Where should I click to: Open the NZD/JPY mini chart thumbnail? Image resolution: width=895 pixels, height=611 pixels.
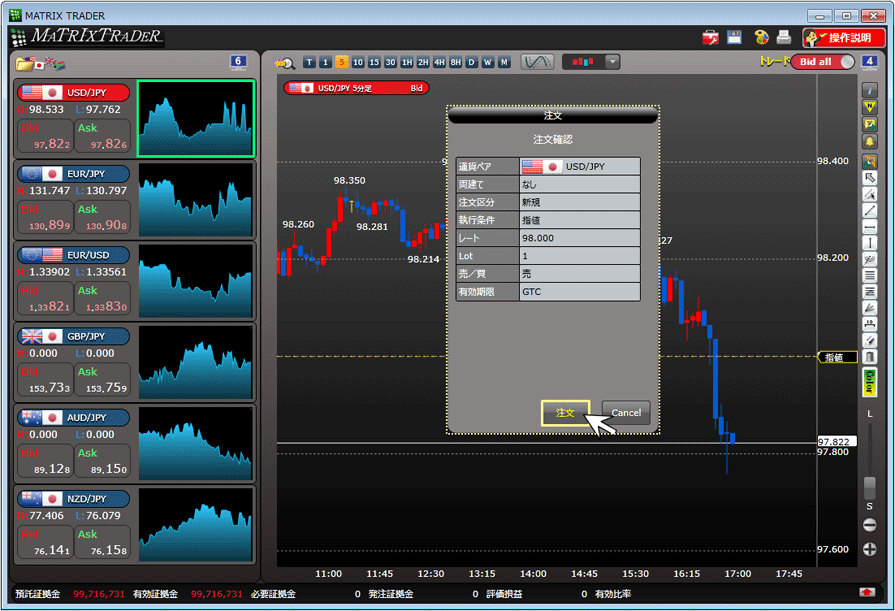coord(195,525)
